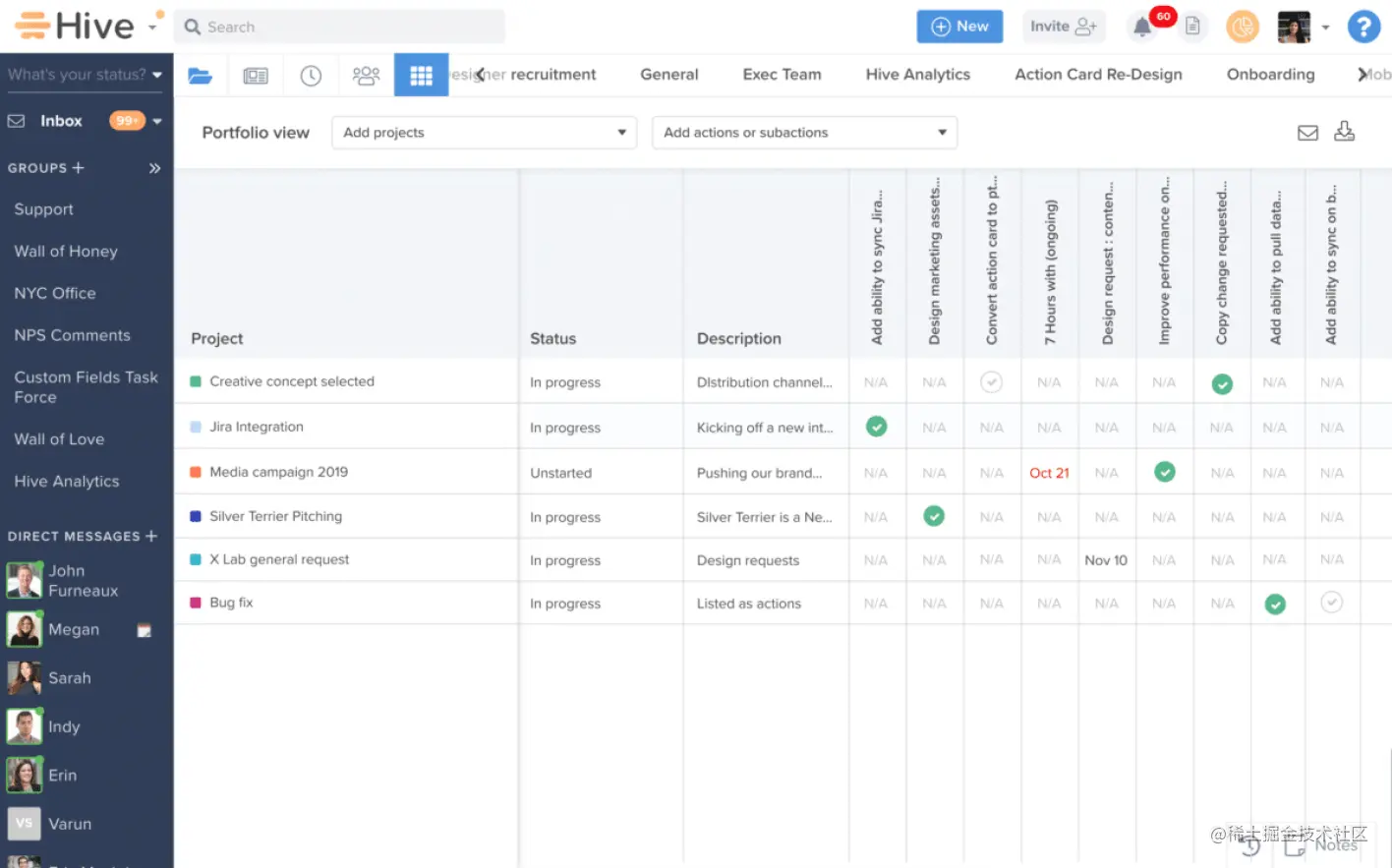
Task: Open the help question mark icon
Action: 1363,28
